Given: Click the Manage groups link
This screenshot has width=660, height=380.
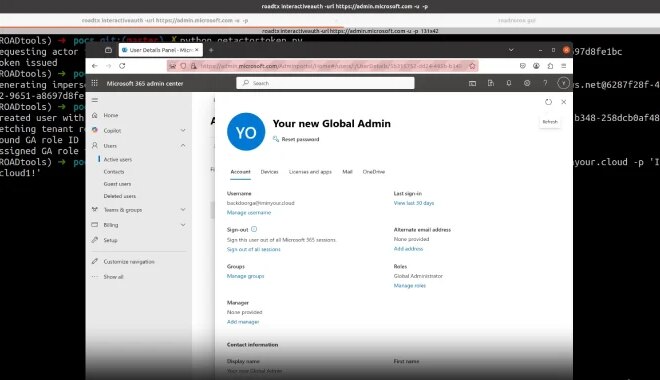Looking at the screenshot, I should (x=245, y=276).
